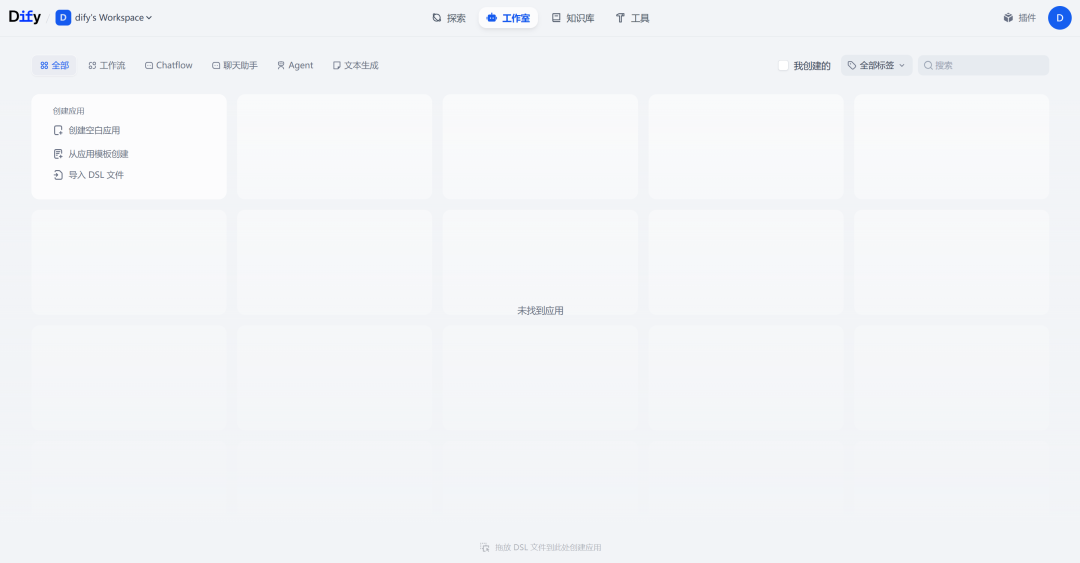This screenshot has width=1080, height=563.
Task: Click the blue D workspace avatar
Action: pos(63,18)
